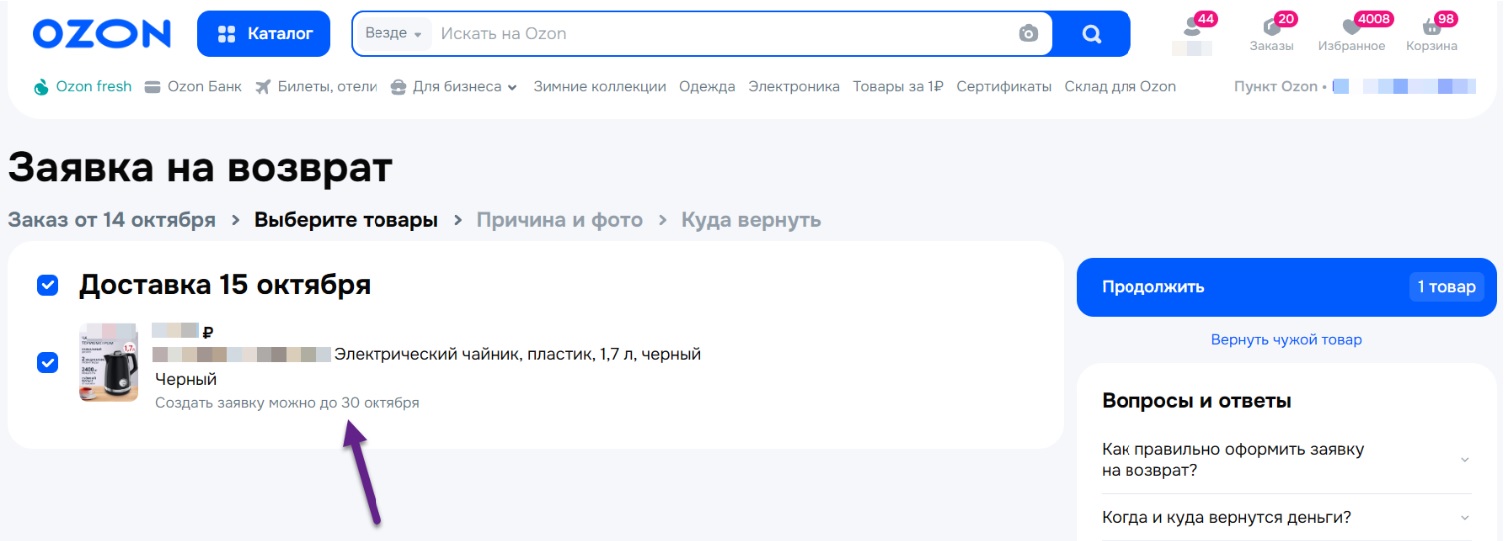This screenshot has height=541, width=1504.
Task: Open Избранное favorites heart icon
Action: click(1351, 34)
